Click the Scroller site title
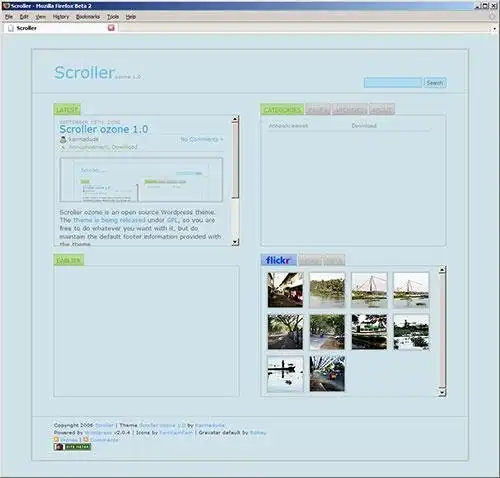Image resolution: width=500 pixels, height=478 pixels. click(84, 72)
